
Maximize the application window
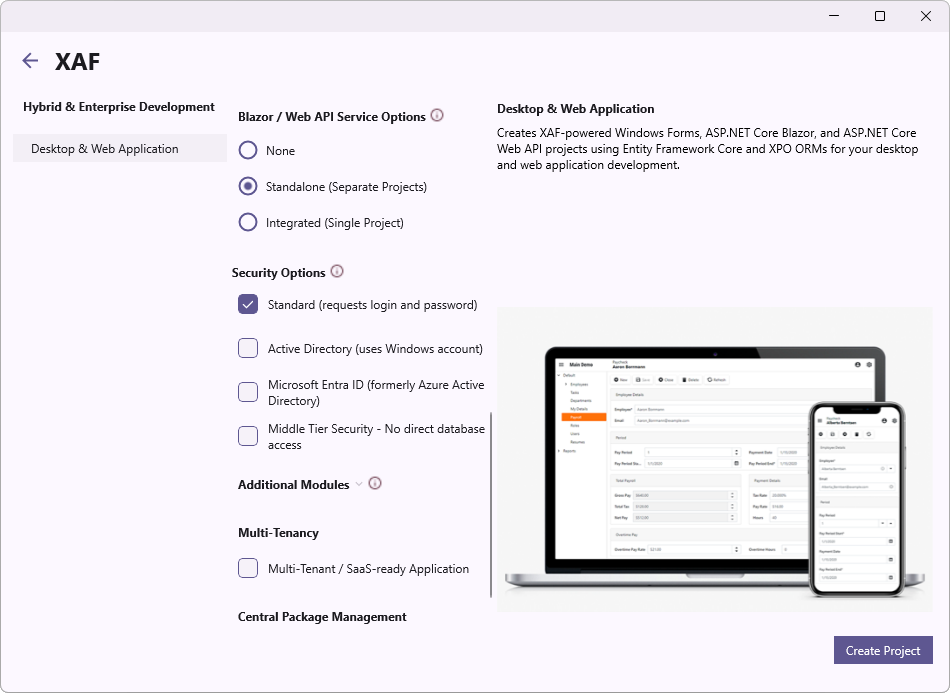point(879,16)
